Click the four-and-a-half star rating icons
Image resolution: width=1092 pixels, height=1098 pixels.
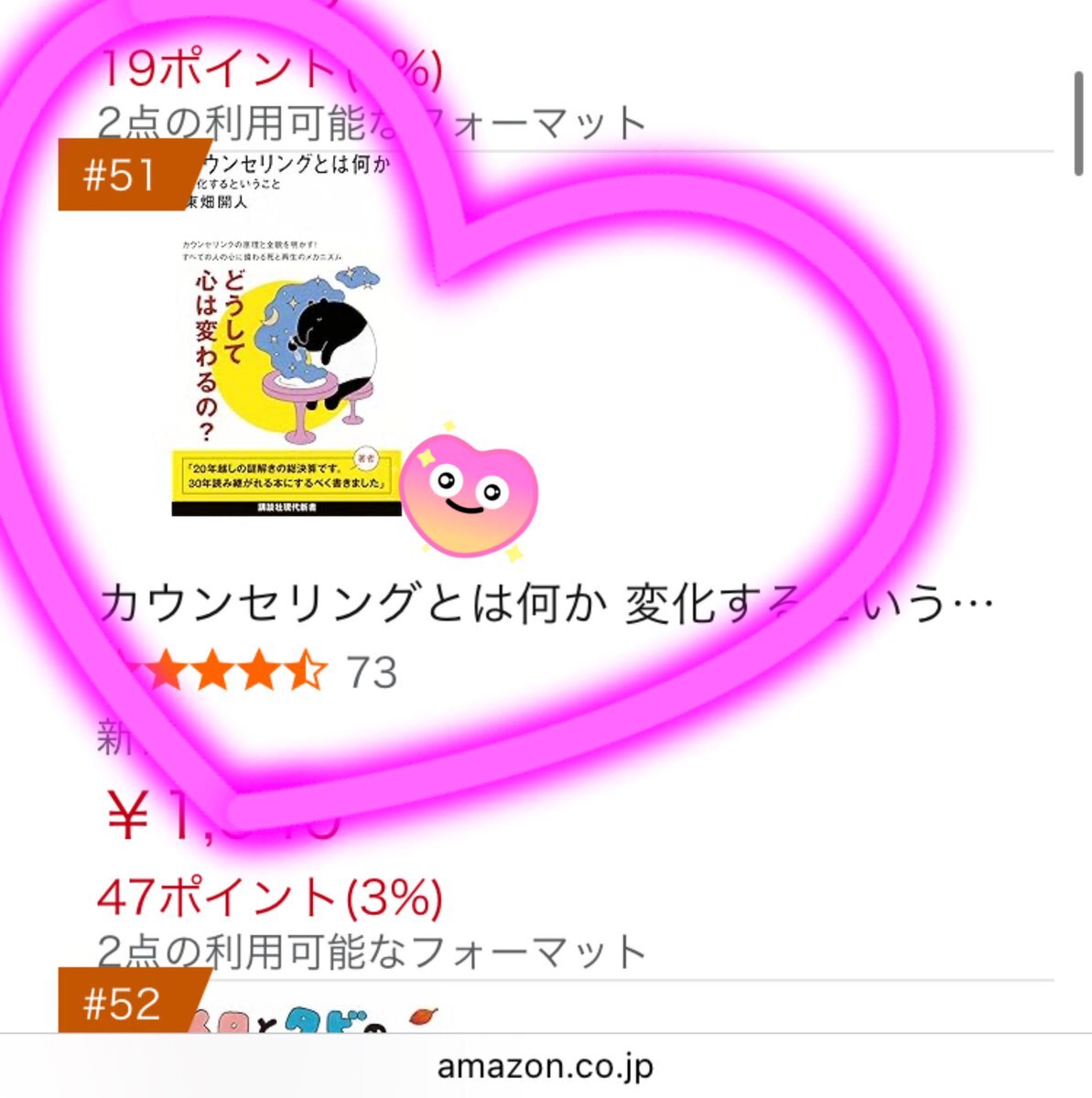coord(216,672)
